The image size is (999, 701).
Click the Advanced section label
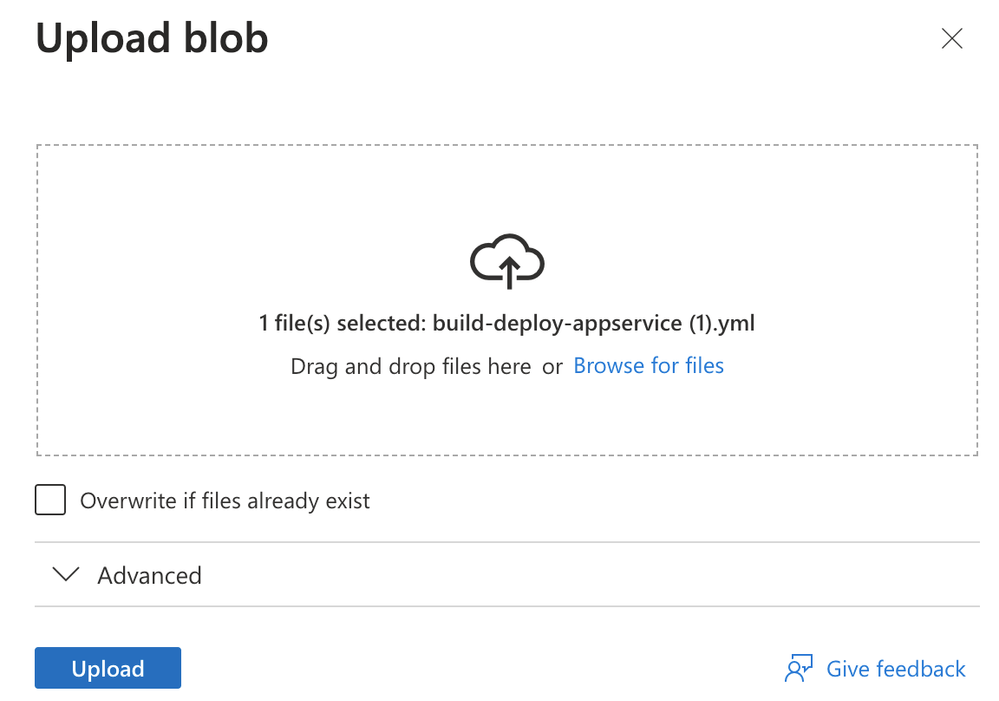pyautogui.click(x=149, y=576)
